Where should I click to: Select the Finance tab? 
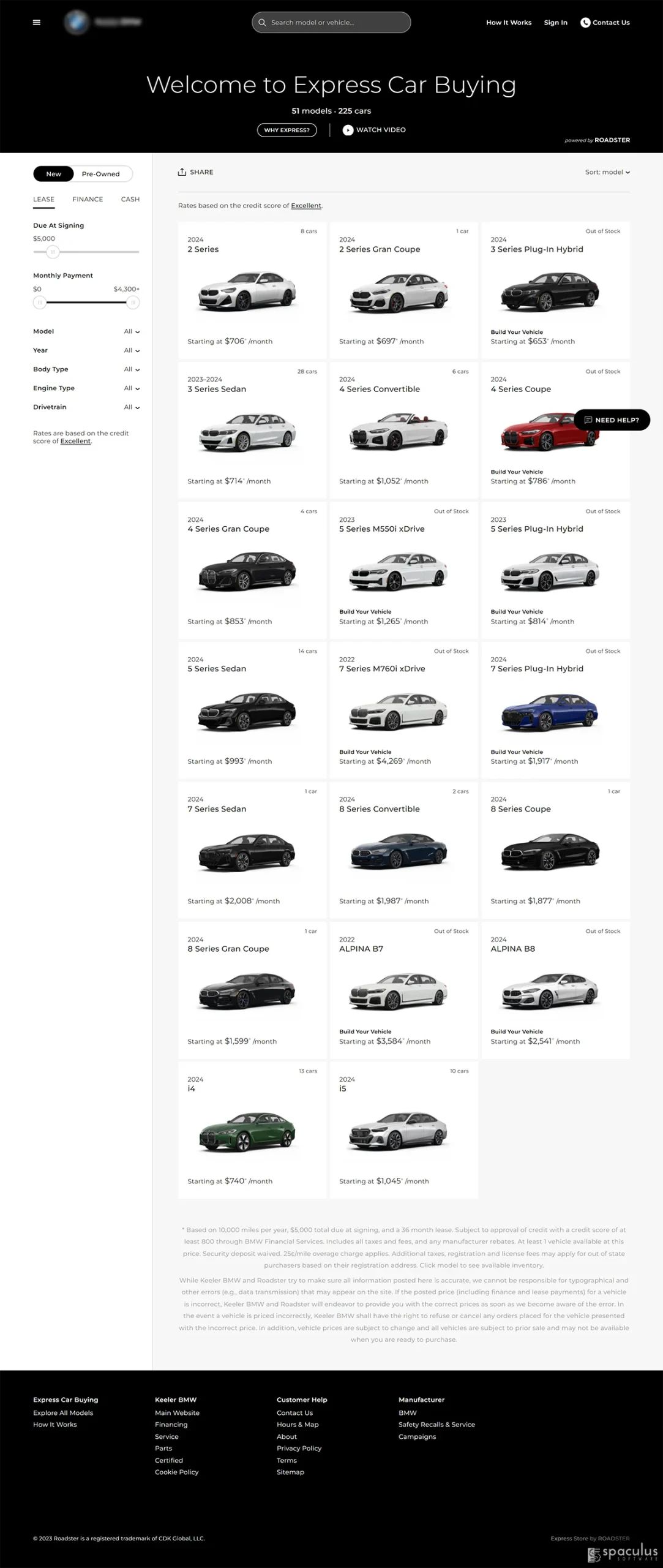(88, 200)
